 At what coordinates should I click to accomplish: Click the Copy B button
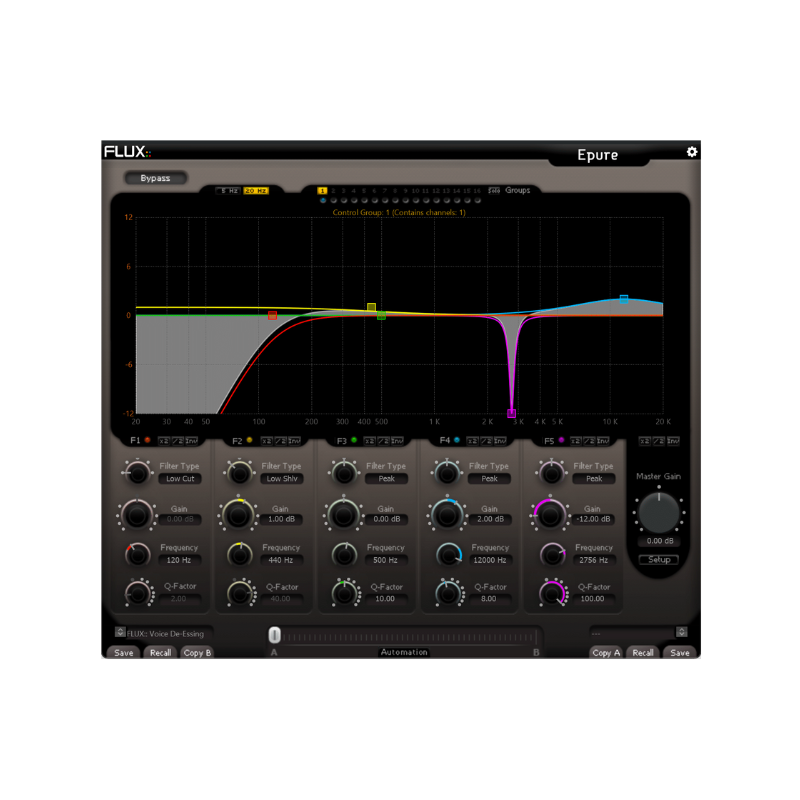(x=197, y=653)
